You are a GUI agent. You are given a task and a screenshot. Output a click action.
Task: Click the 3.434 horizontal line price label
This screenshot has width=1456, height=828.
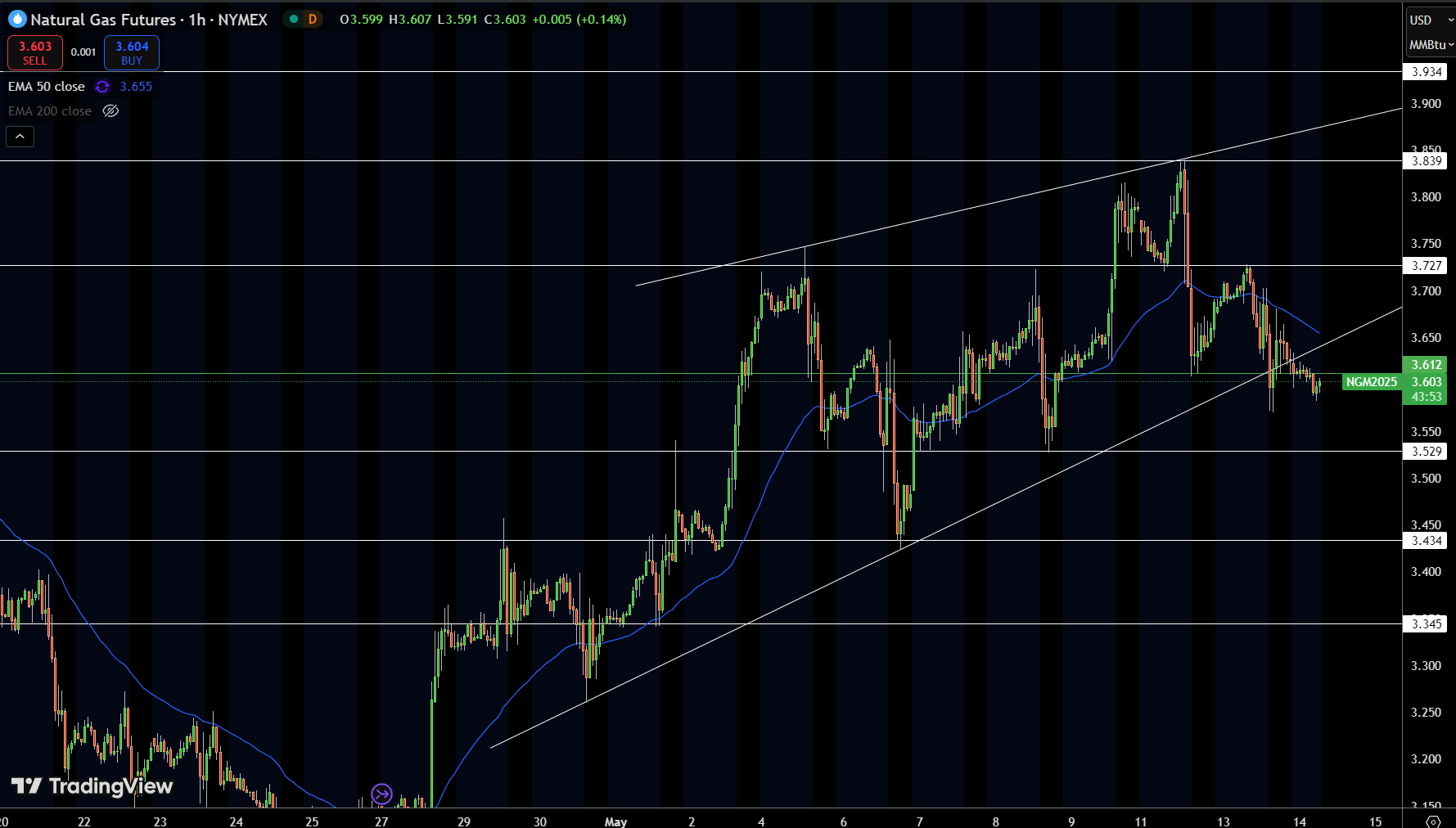[1427, 541]
